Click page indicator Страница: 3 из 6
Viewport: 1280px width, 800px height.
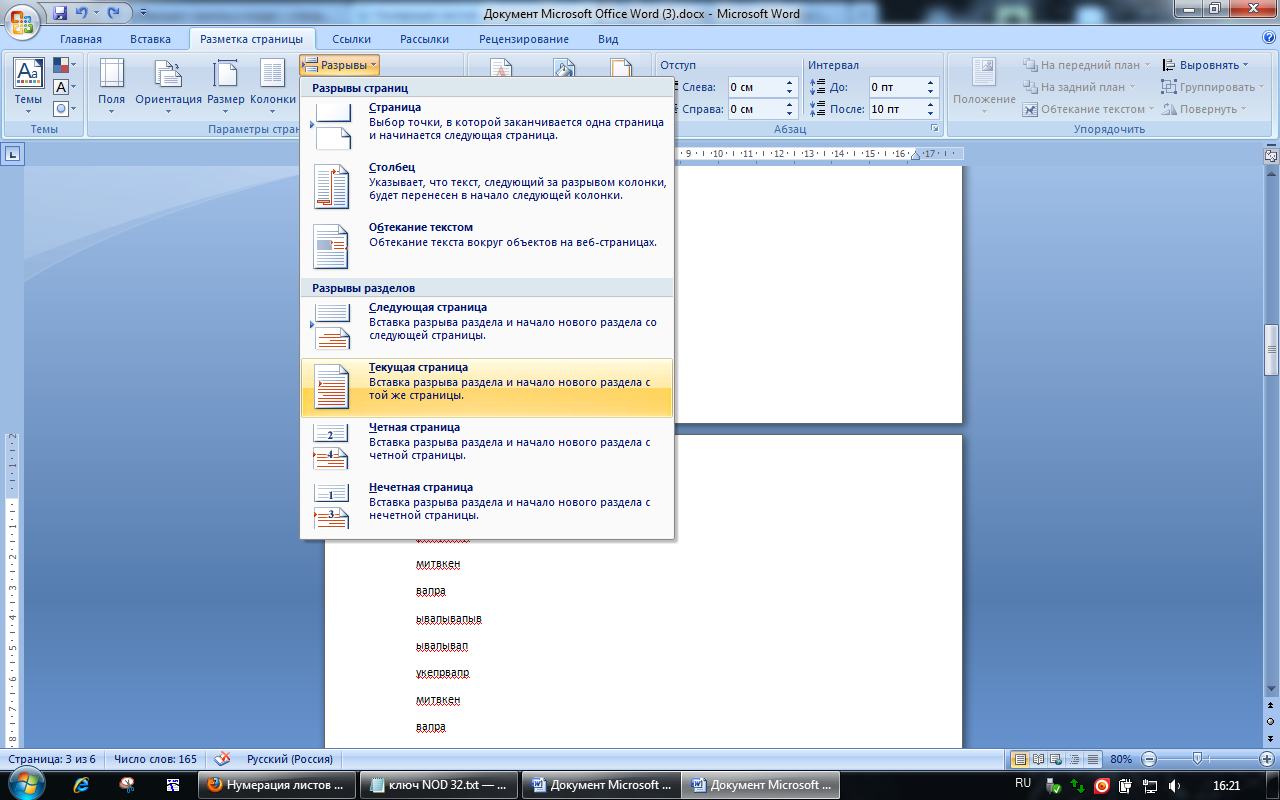[51, 760]
